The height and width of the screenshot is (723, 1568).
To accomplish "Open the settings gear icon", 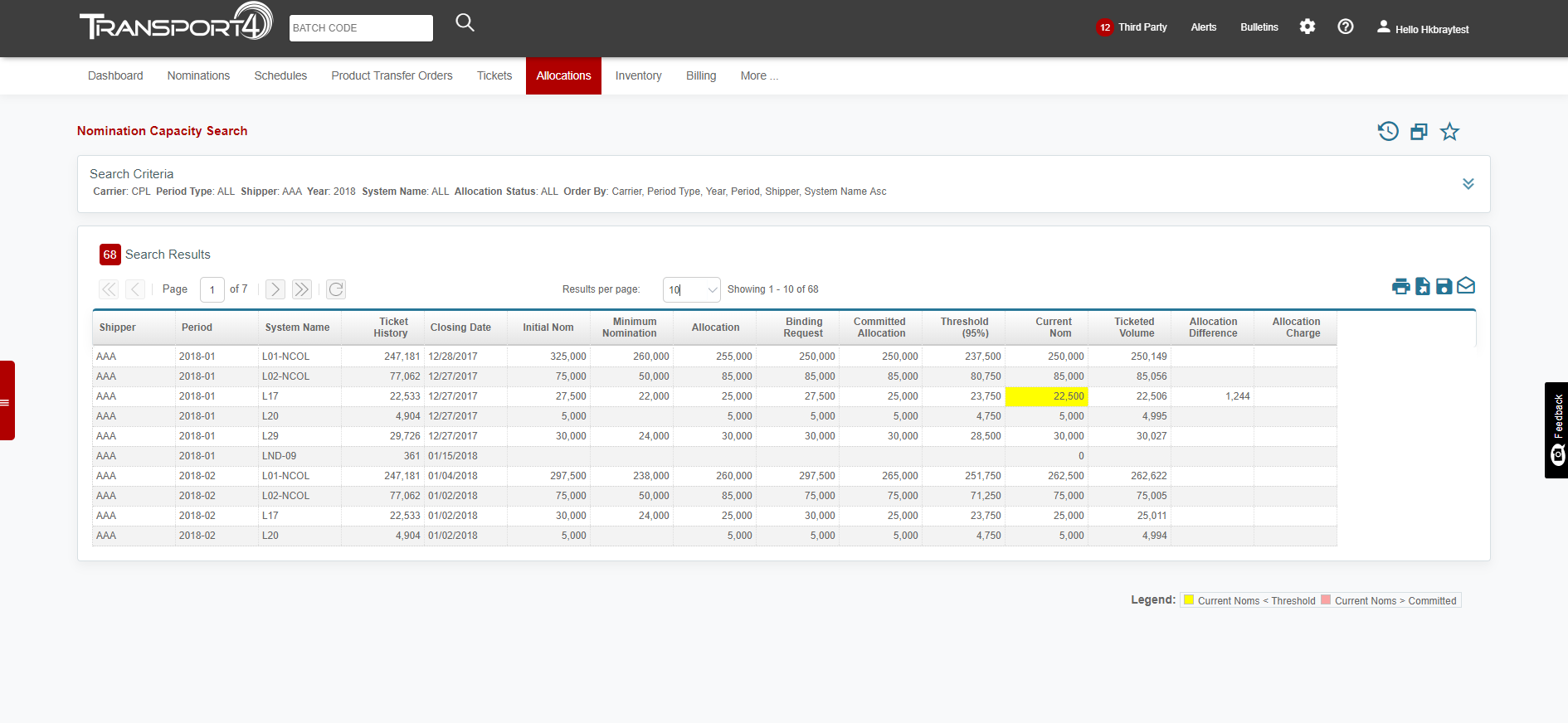I will pyautogui.click(x=1307, y=27).
